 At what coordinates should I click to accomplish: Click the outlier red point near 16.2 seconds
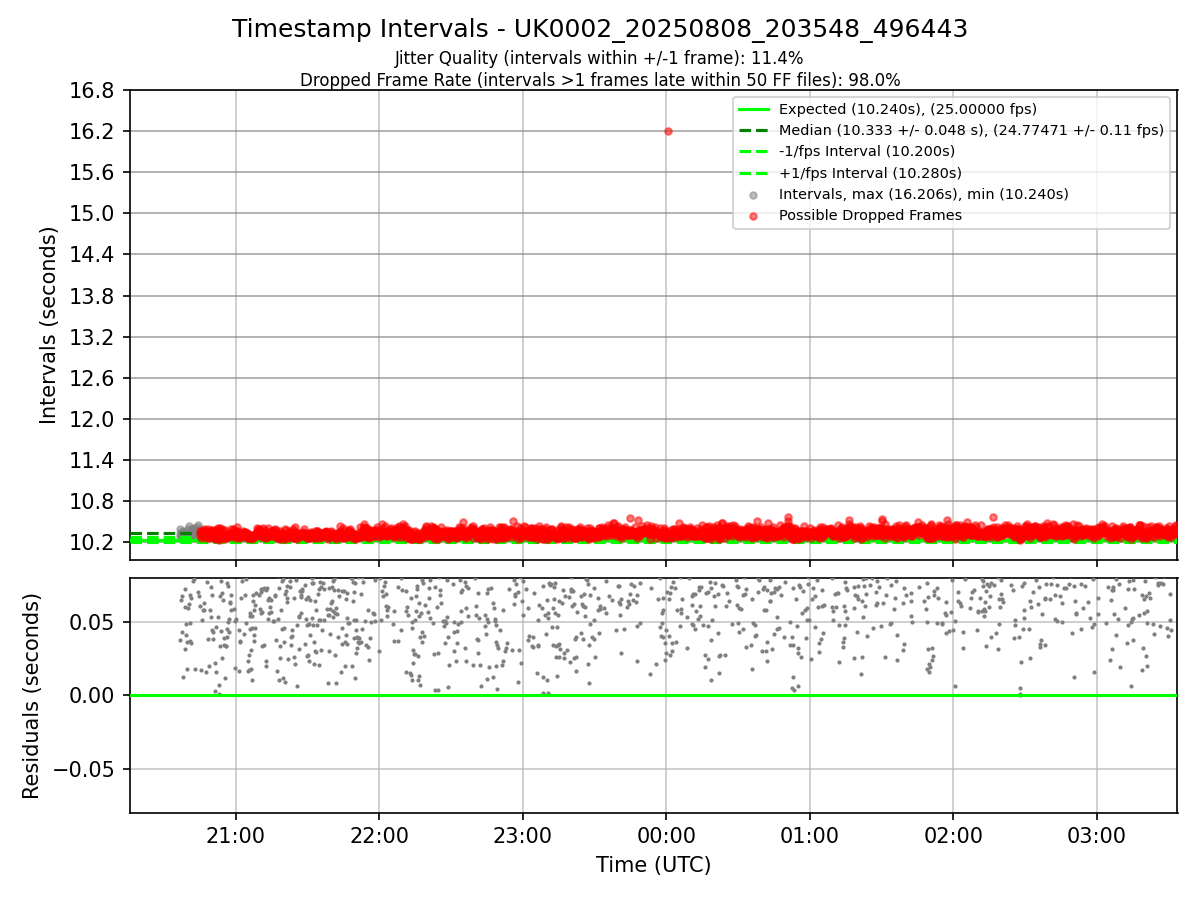(668, 131)
